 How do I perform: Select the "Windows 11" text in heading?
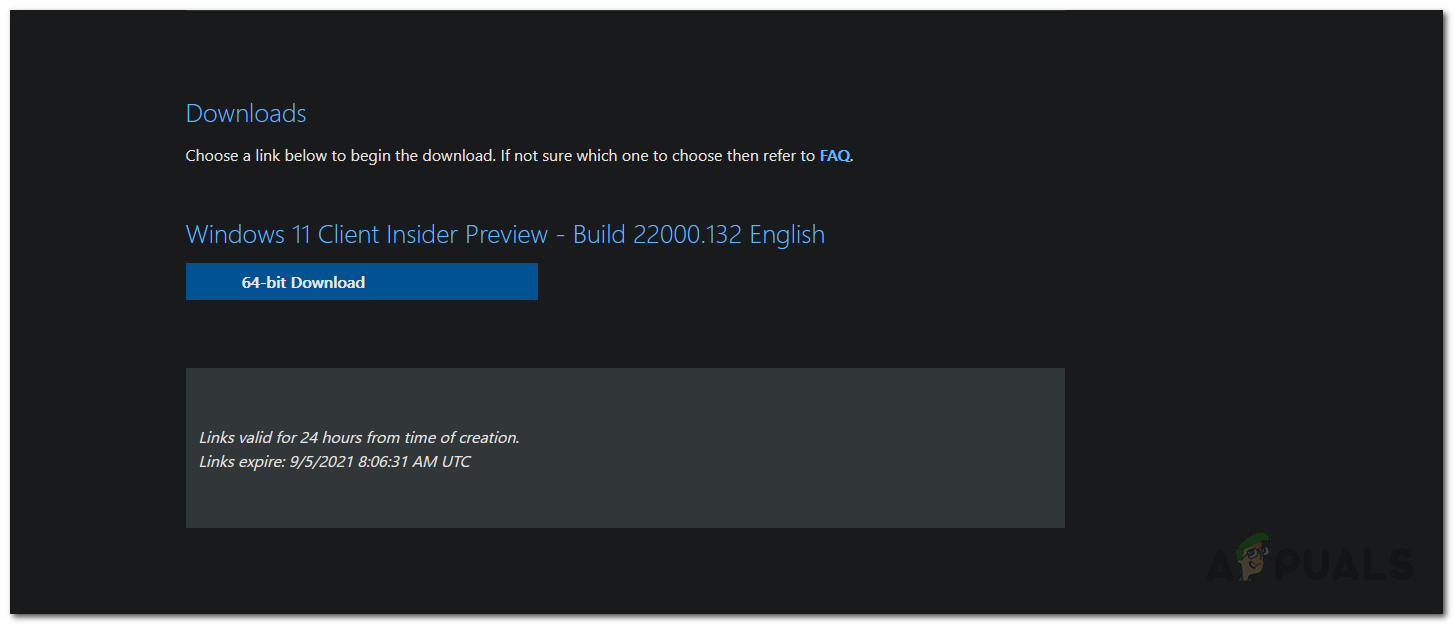click(248, 235)
